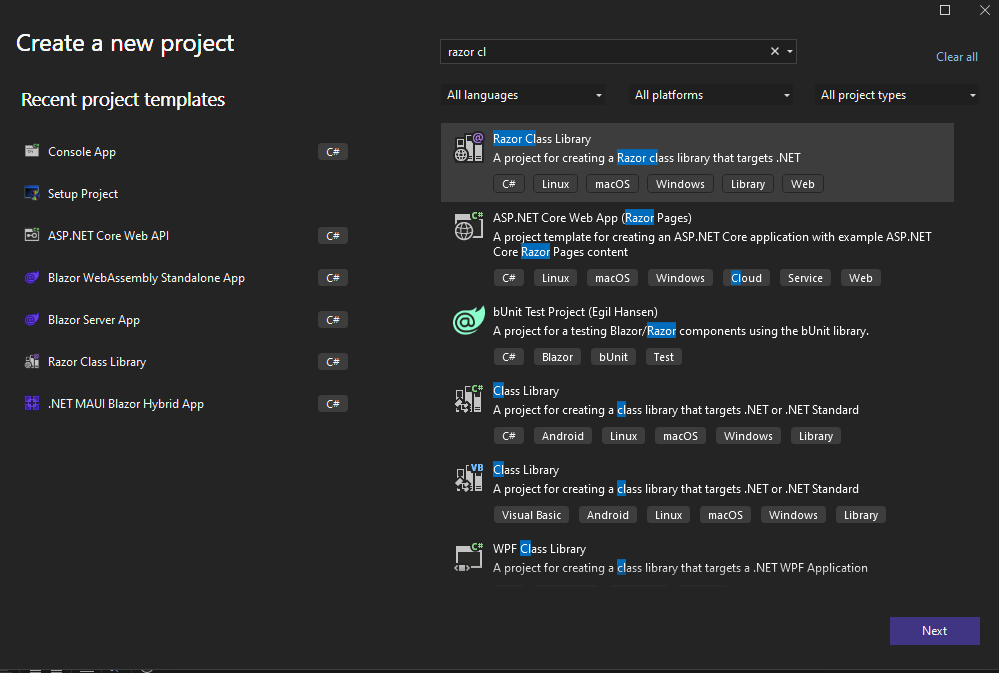This screenshot has height=673, width=999.
Task: Click the VB Class Library icon
Action: tap(468, 478)
